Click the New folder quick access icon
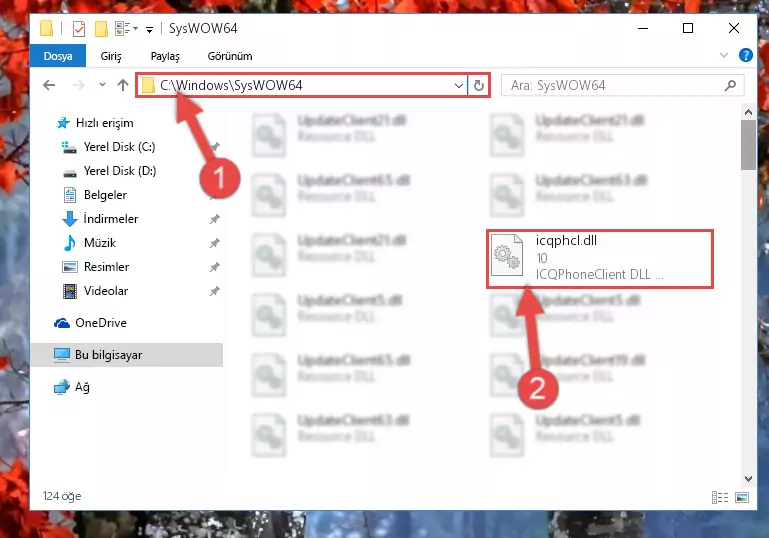This screenshot has height=538, width=769. click(x=101, y=29)
